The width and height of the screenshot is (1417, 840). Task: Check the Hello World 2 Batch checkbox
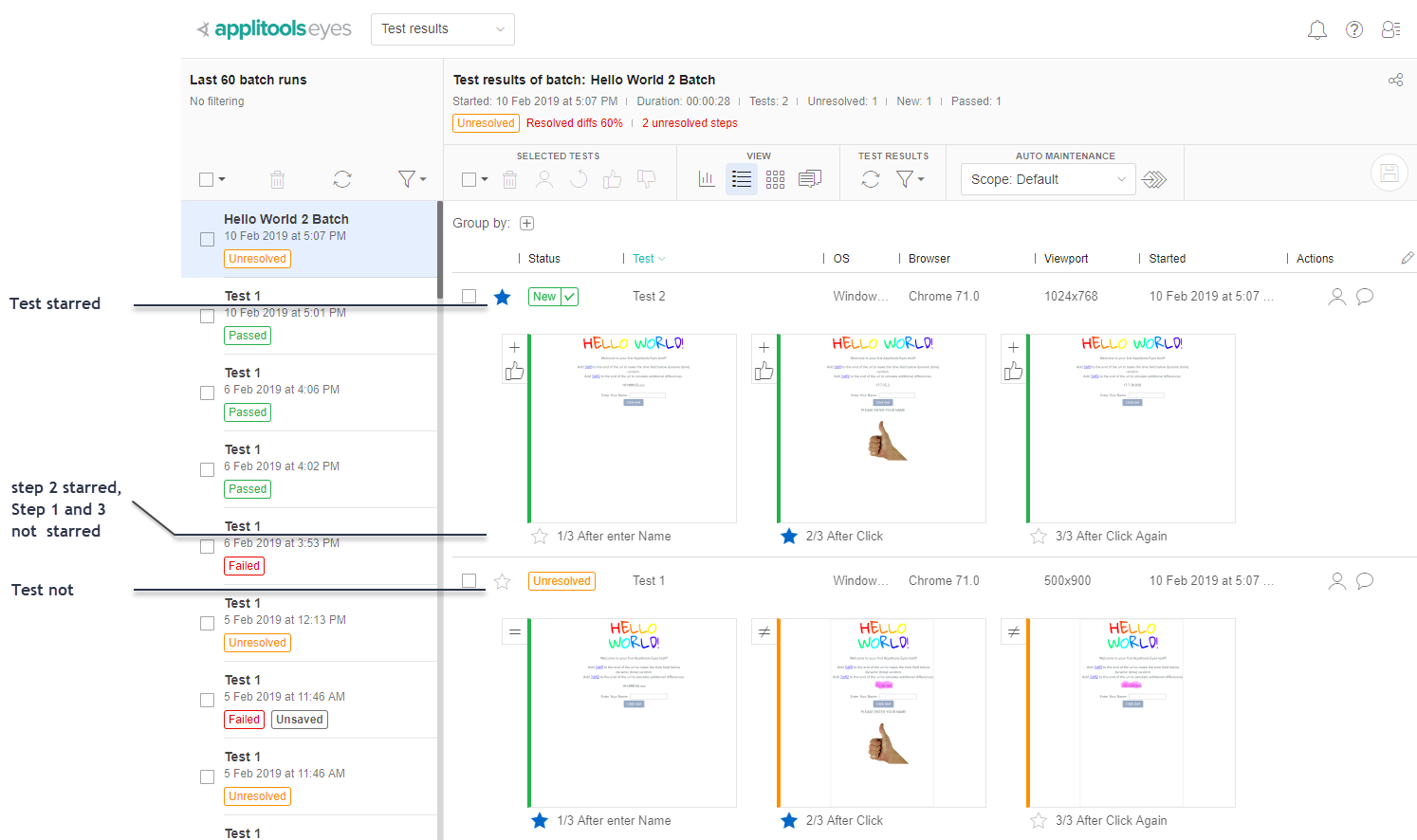pos(207,239)
